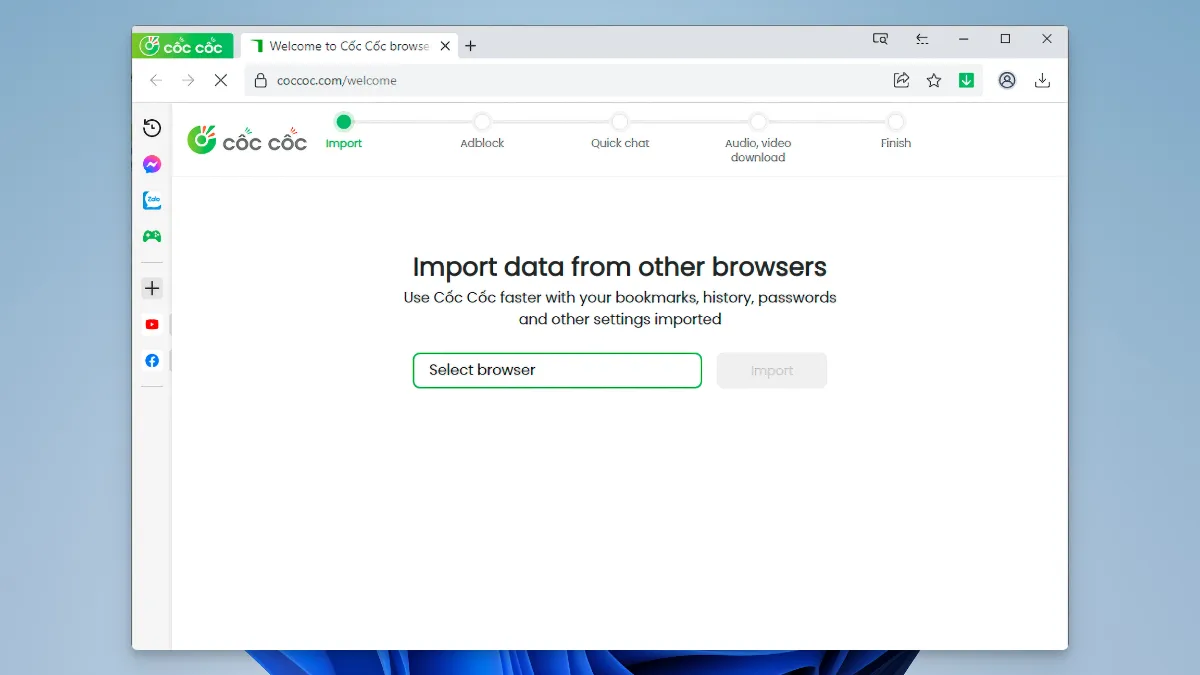The height and width of the screenshot is (675, 1200).
Task: Select the Audio, video download step
Action: click(758, 122)
